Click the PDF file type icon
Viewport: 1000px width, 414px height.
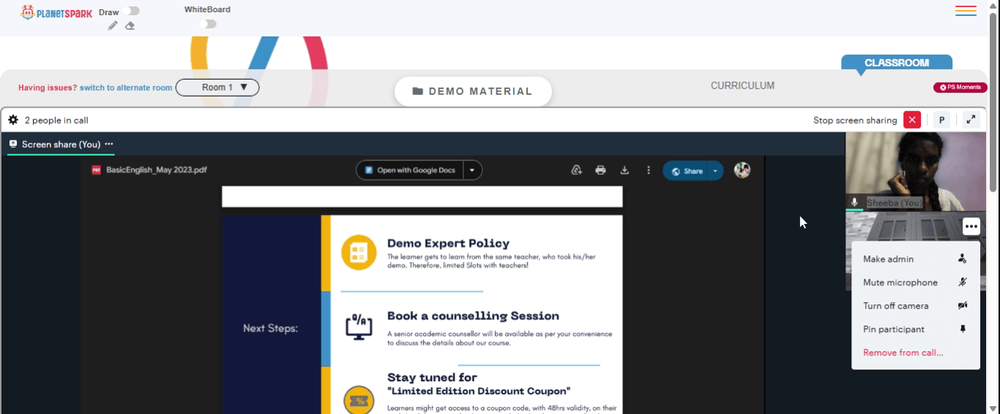[96, 170]
